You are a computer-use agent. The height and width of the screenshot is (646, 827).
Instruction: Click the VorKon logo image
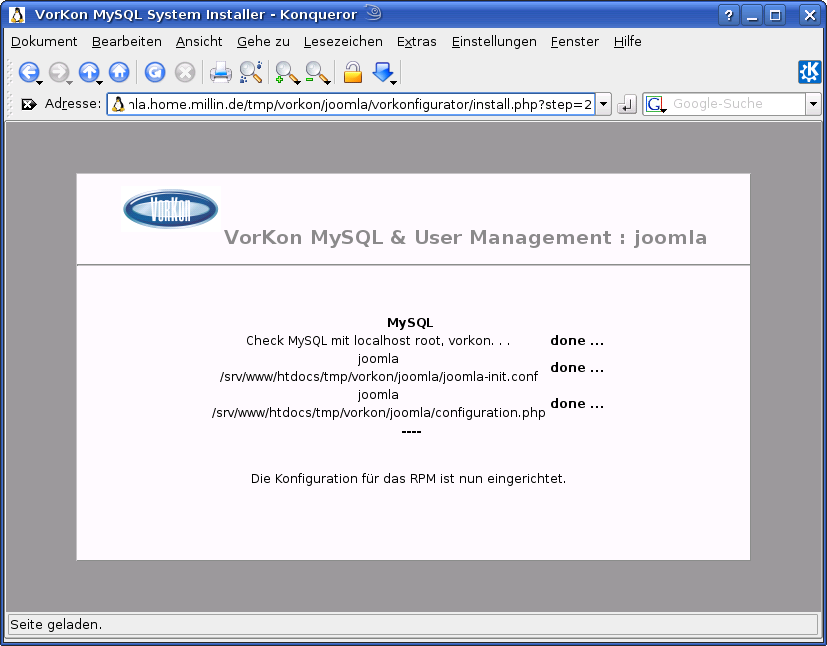point(170,209)
